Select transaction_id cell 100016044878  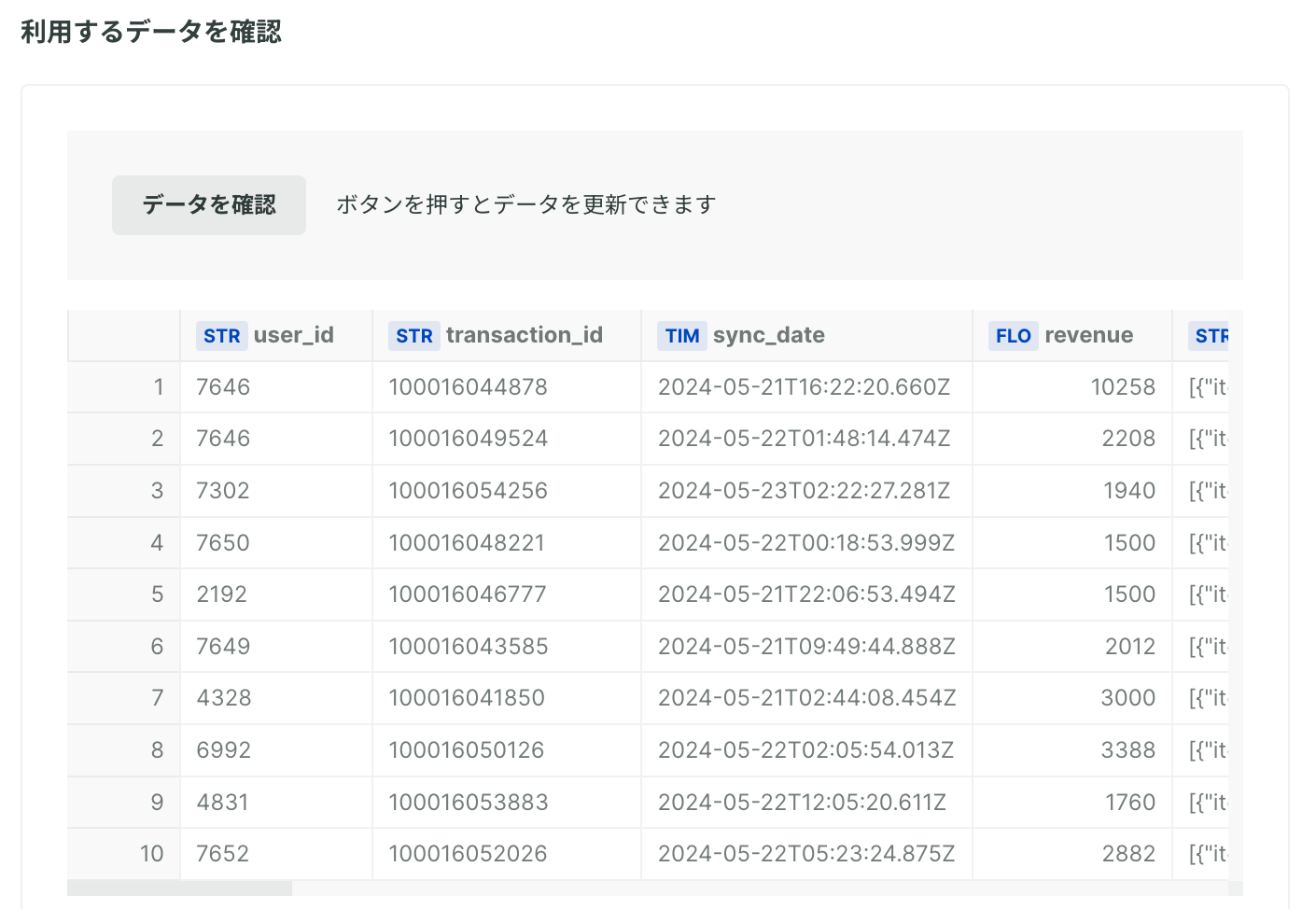(507, 387)
